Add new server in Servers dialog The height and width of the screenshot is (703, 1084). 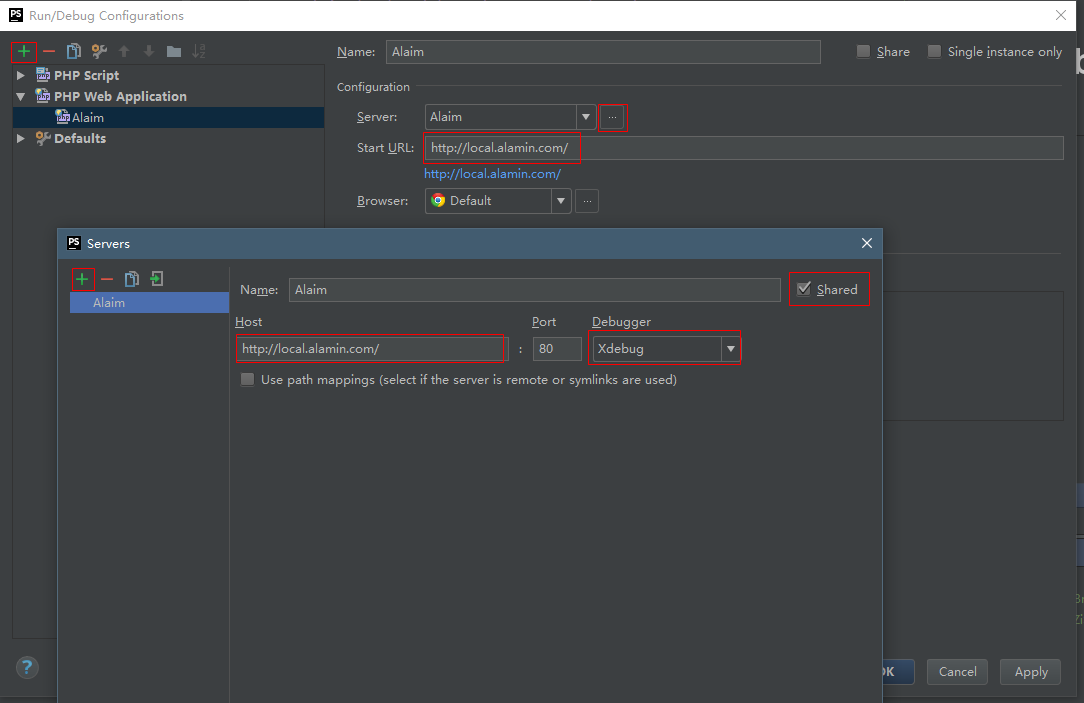[x=82, y=279]
